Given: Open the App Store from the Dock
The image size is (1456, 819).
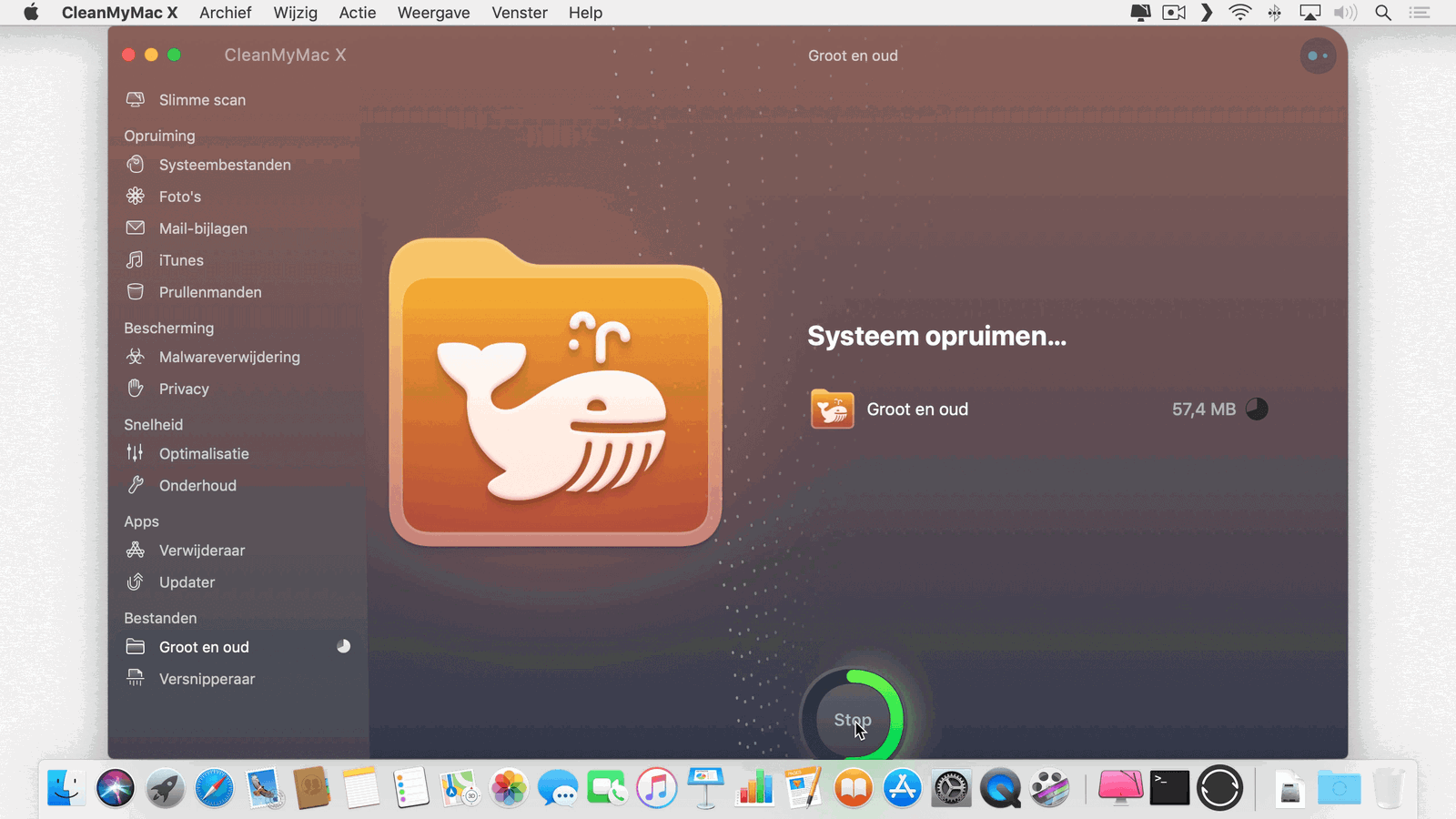Looking at the screenshot, I should point(902,788).
